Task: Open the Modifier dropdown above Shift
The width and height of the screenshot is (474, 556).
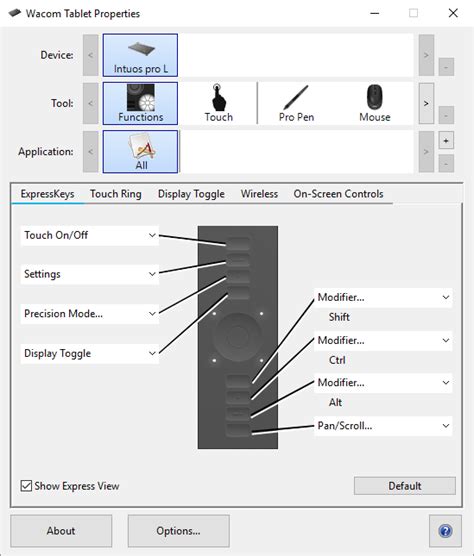Action: (383, 298)
